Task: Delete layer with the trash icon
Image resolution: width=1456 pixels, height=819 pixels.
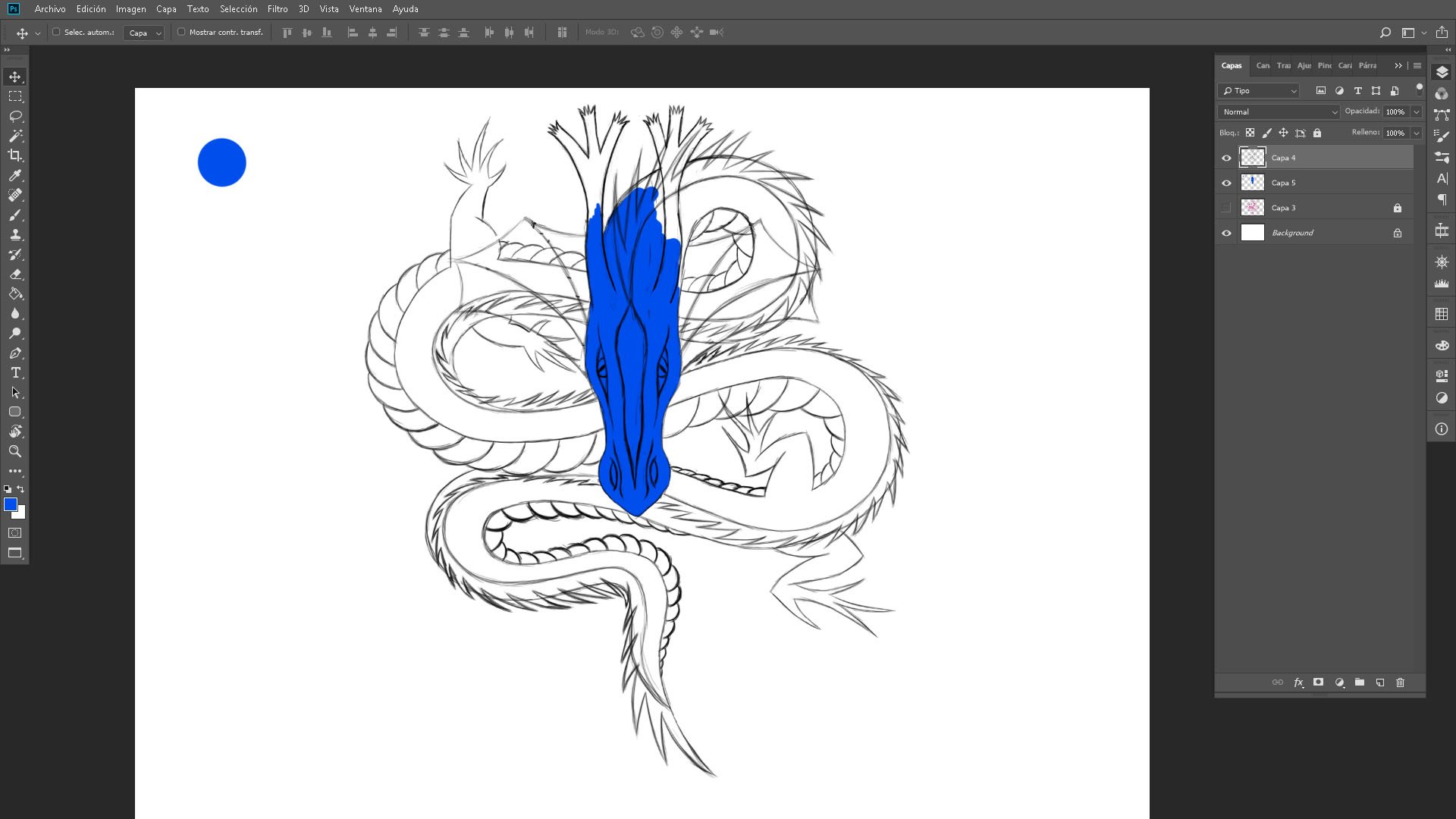Action: click(x=1400, y=682)
